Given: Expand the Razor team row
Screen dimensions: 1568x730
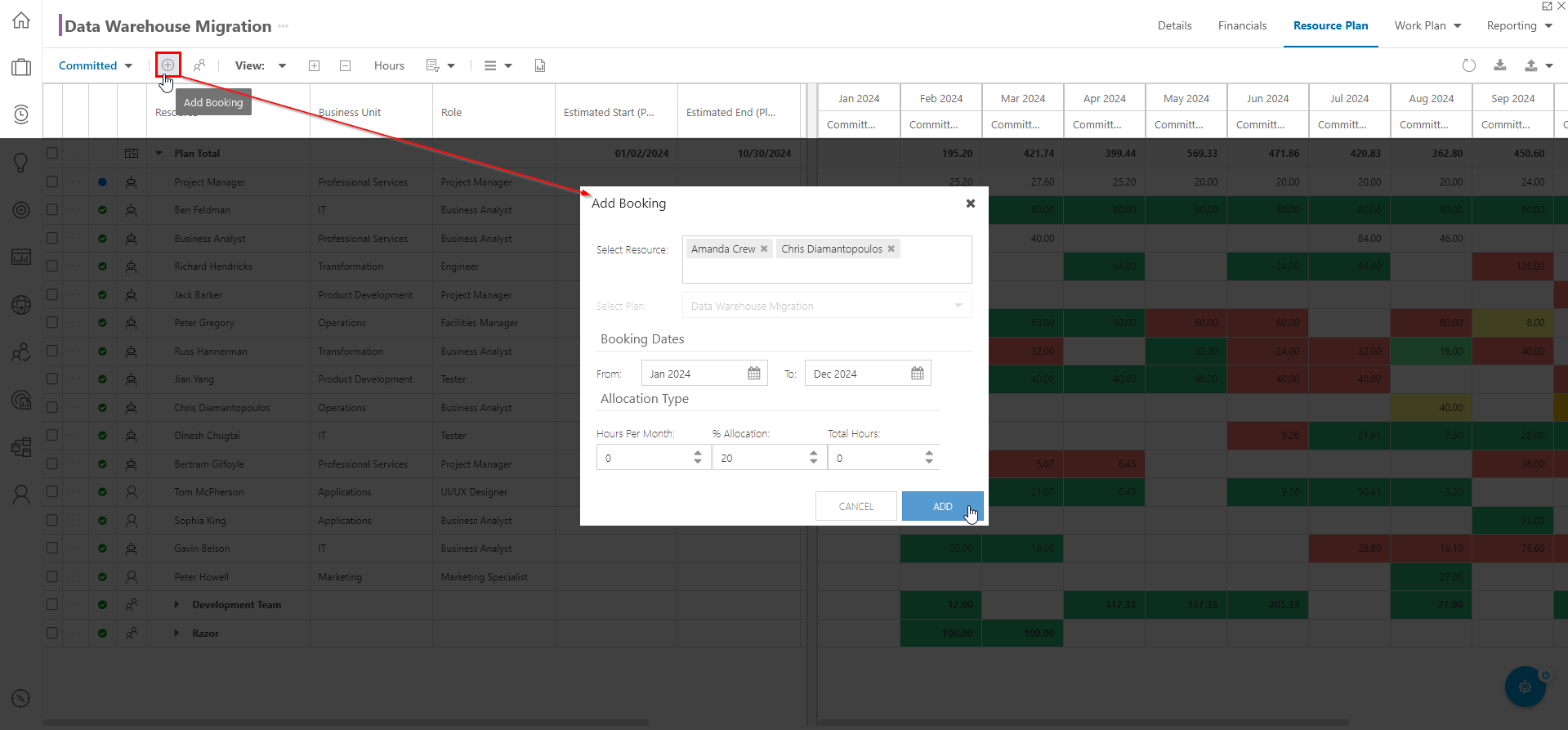Looking at the screenshot, I should pos(176,634).
